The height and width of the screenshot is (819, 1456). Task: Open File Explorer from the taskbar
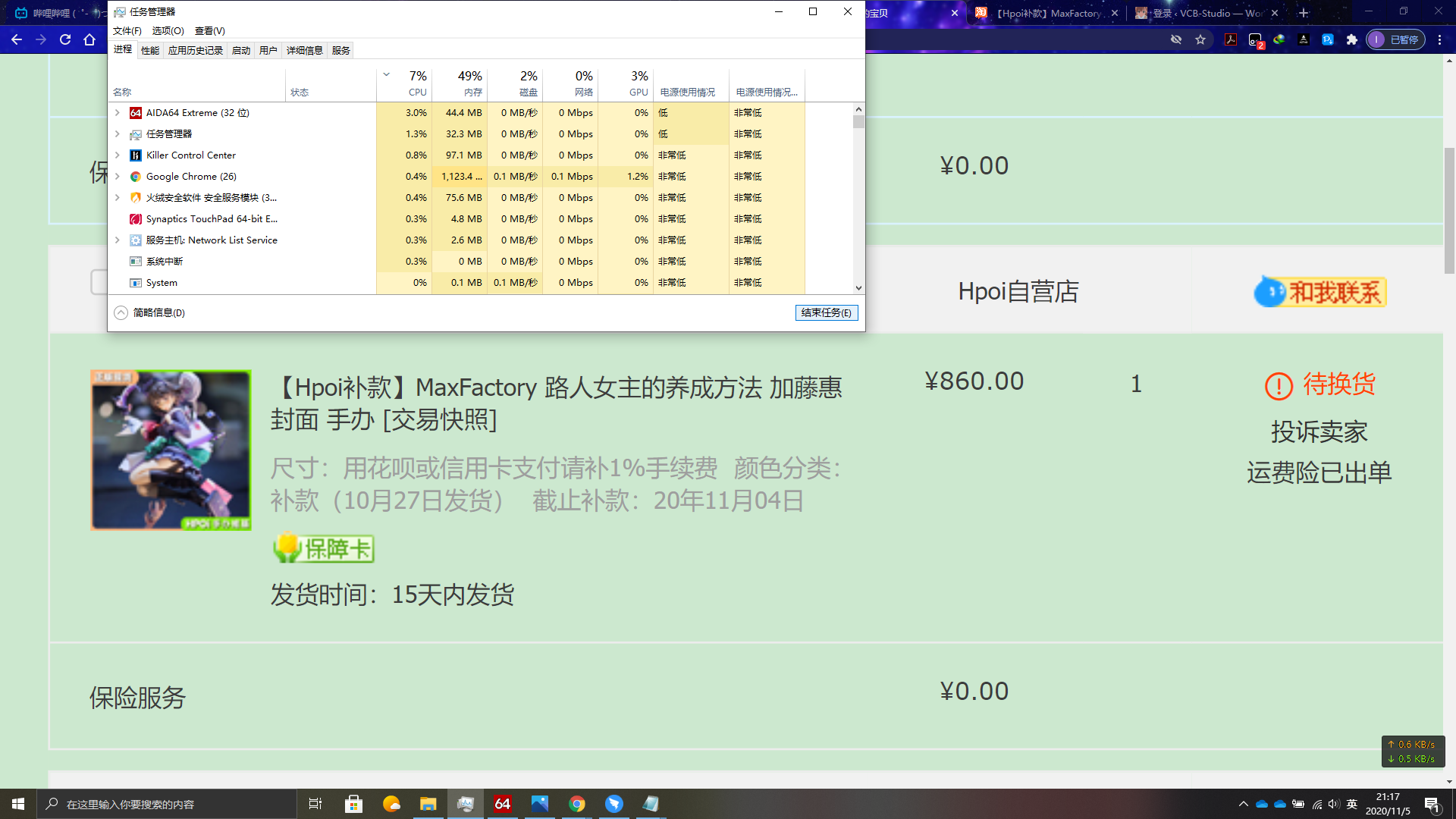pyautogui.click(x=428, y=804)
